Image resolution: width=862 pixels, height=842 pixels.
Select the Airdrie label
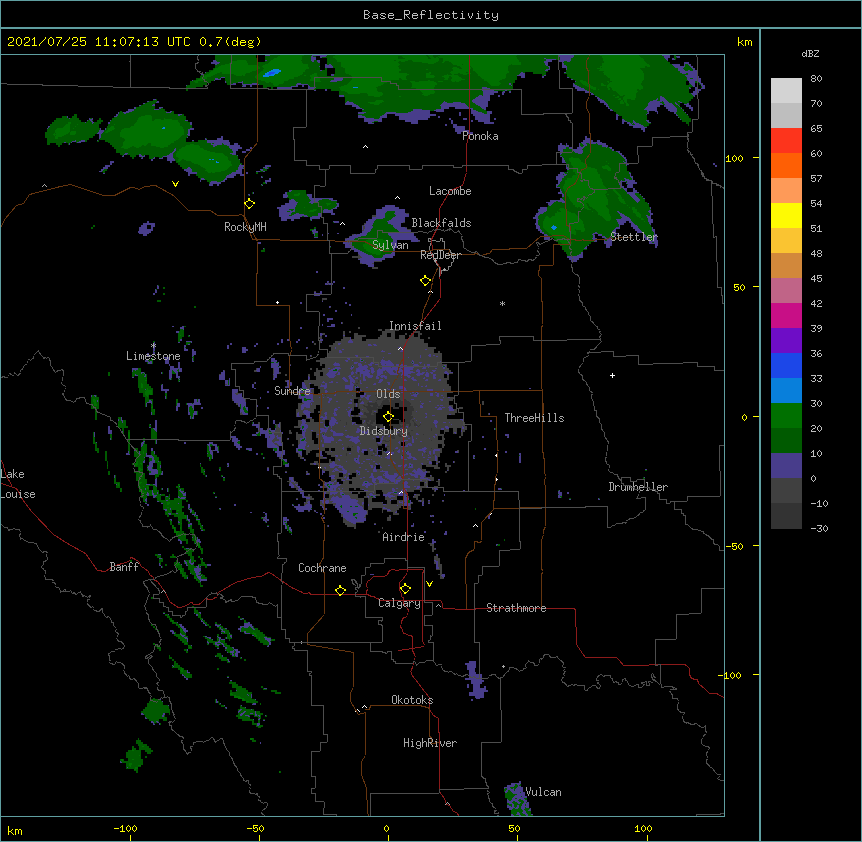[404, 537]
